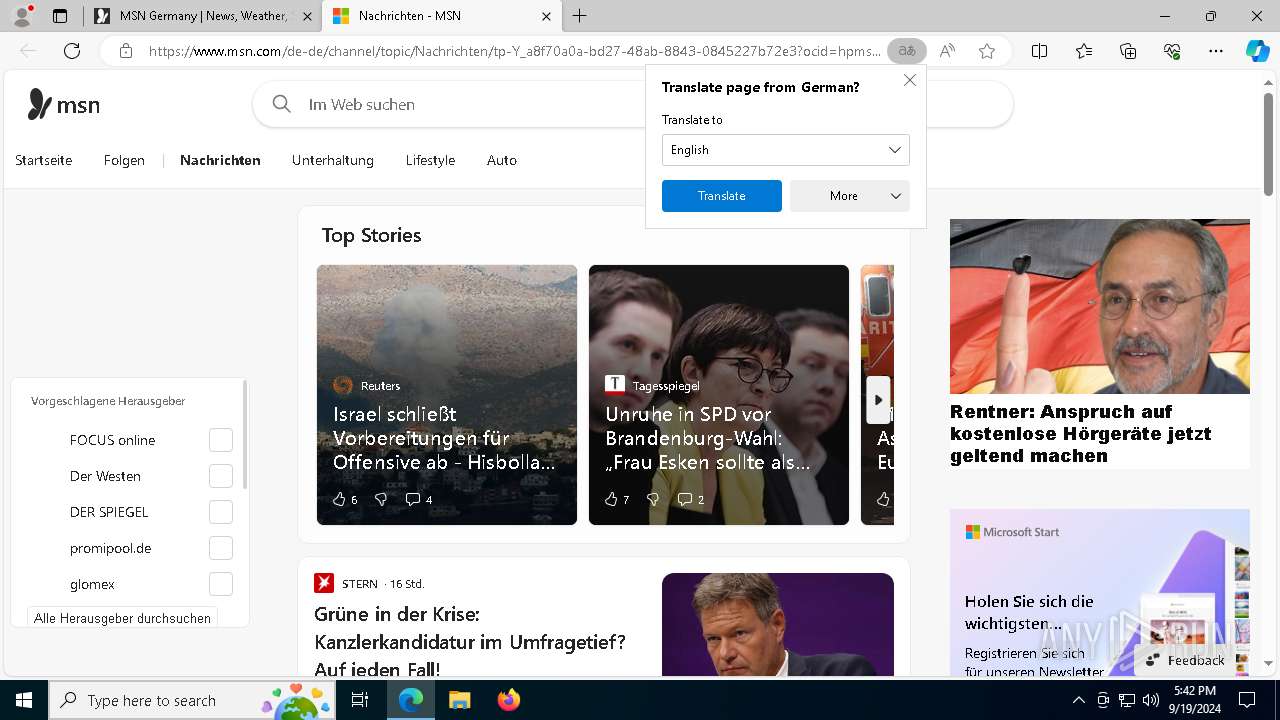This screenshot has width=1280, height=720.
Task: Open Folgen navigation item
Action: (124, 160)
